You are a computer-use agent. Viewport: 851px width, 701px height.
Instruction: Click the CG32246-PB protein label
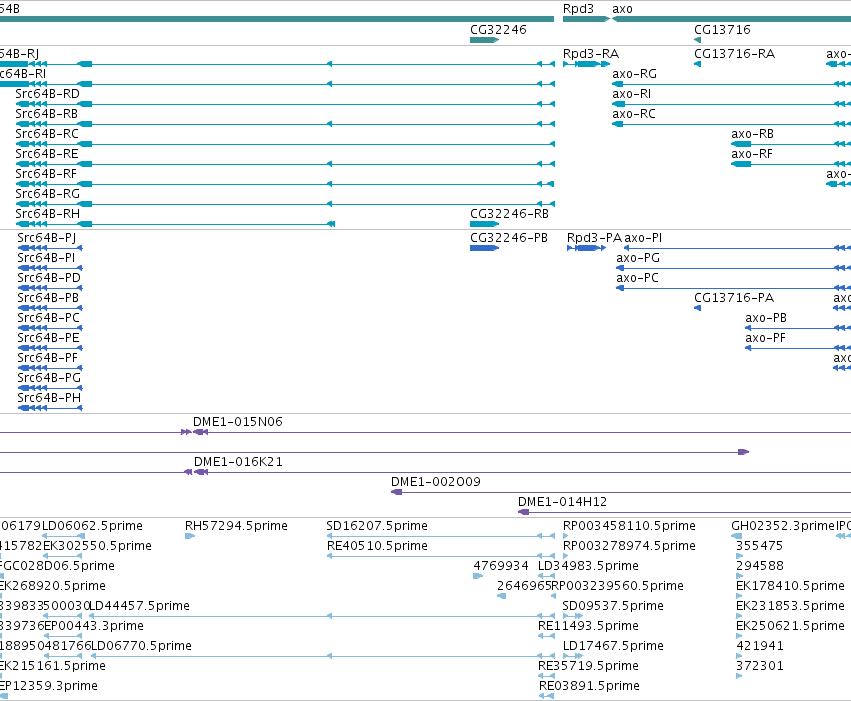pyautogui.click(x=509, y=238)
